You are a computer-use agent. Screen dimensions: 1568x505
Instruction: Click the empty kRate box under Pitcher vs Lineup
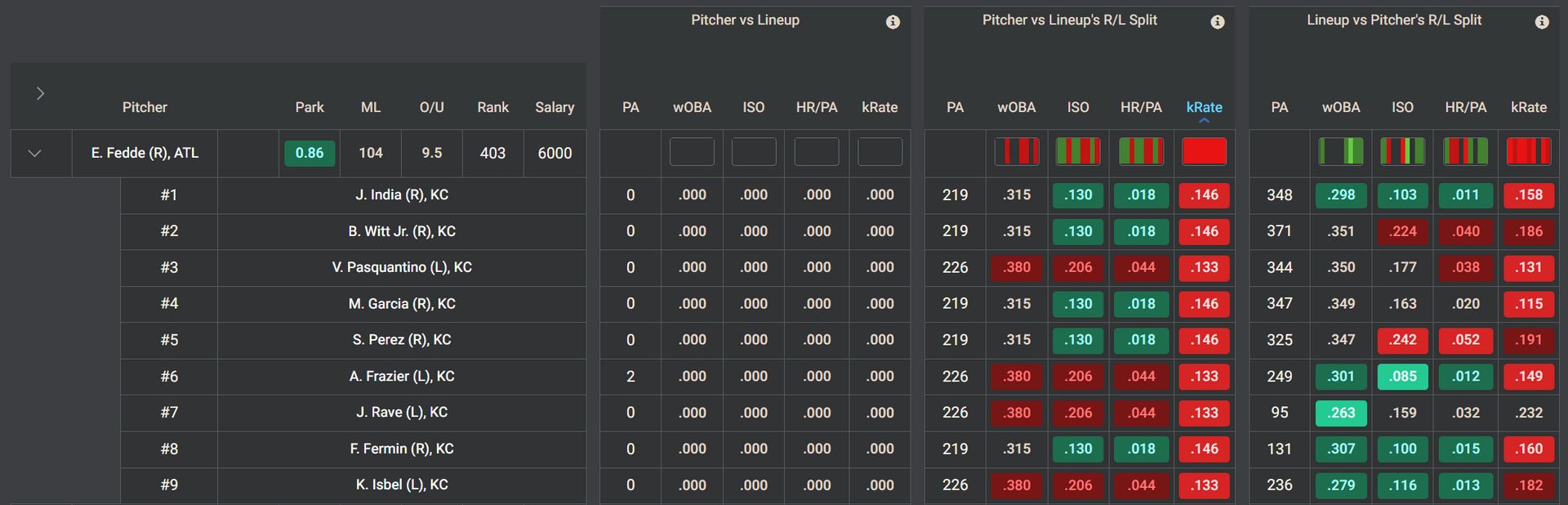tap(880, 152)
